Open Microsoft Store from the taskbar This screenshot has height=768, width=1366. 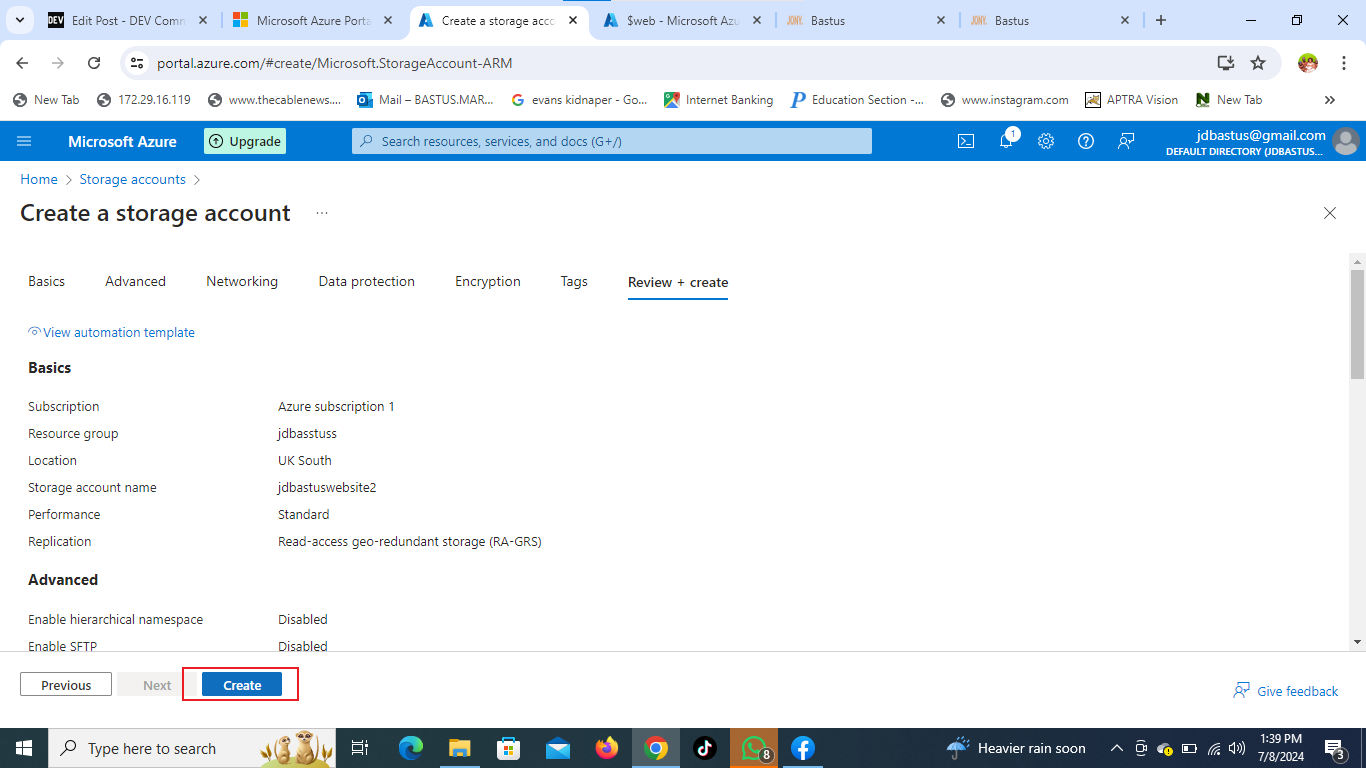coord(509,748)
